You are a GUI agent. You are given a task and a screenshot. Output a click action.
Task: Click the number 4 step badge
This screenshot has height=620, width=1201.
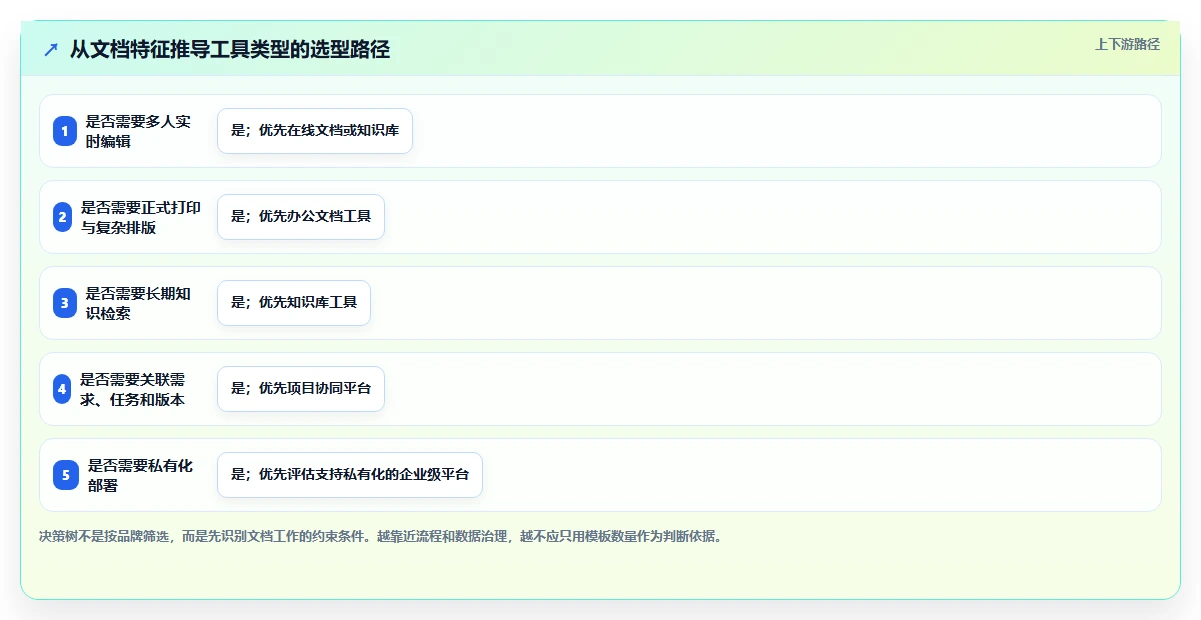[x=61, y=389]
